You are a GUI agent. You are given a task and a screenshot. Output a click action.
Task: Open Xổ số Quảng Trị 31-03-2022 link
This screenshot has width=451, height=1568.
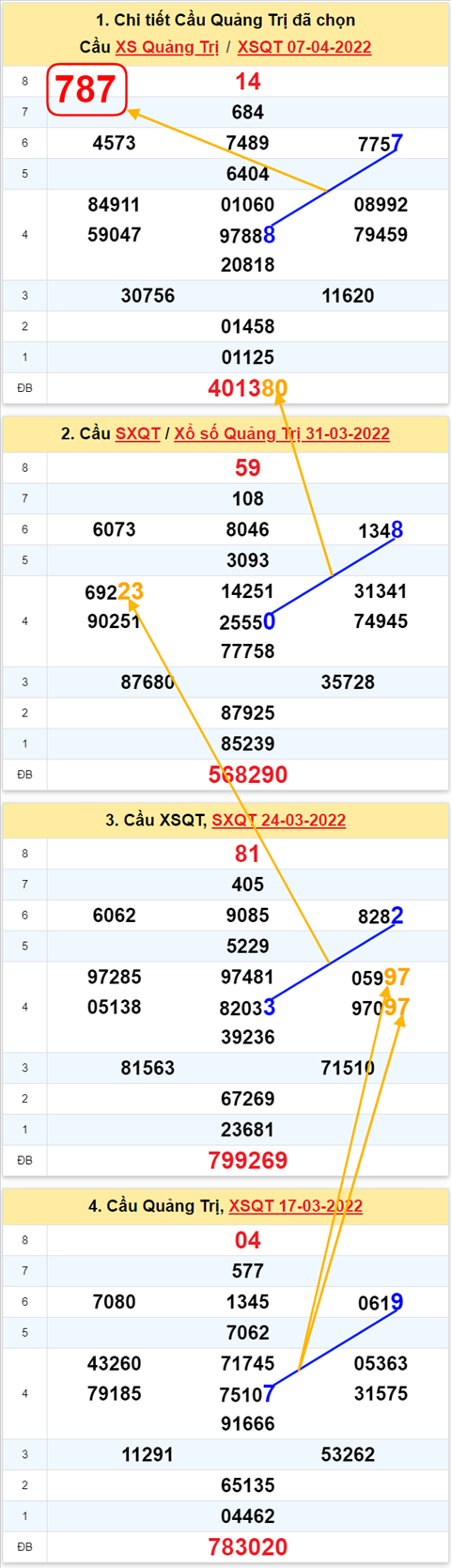282,433
